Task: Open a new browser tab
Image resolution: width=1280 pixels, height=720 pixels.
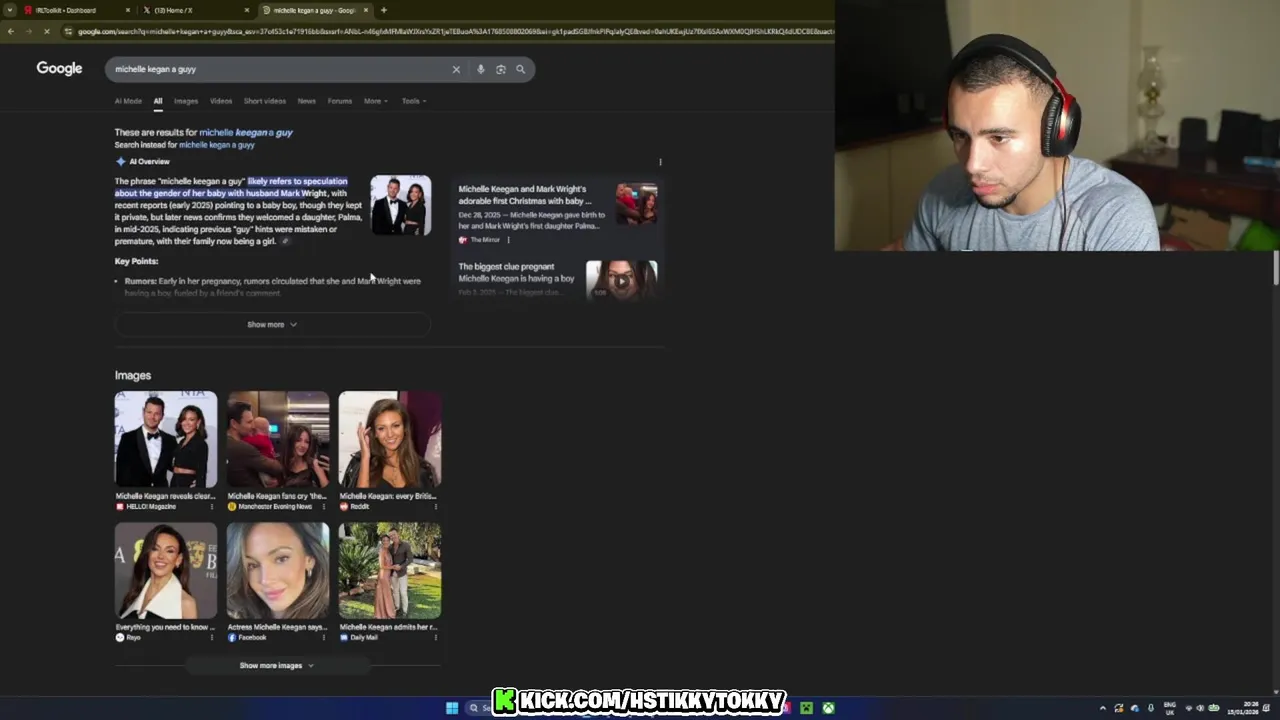Action: [384, 10]
